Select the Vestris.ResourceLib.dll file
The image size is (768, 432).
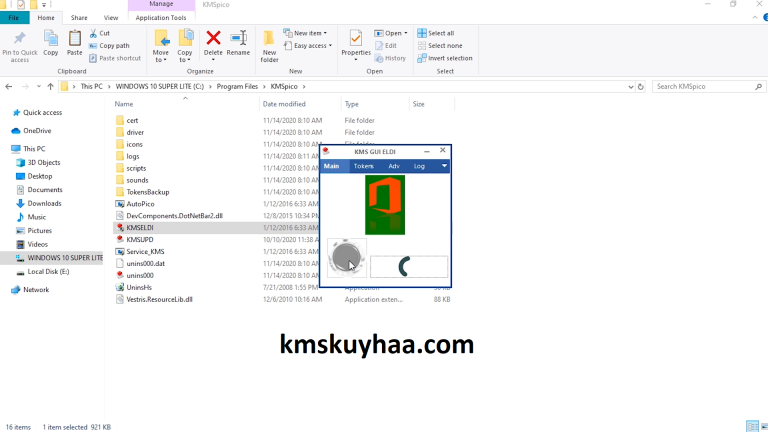[159, 299]
